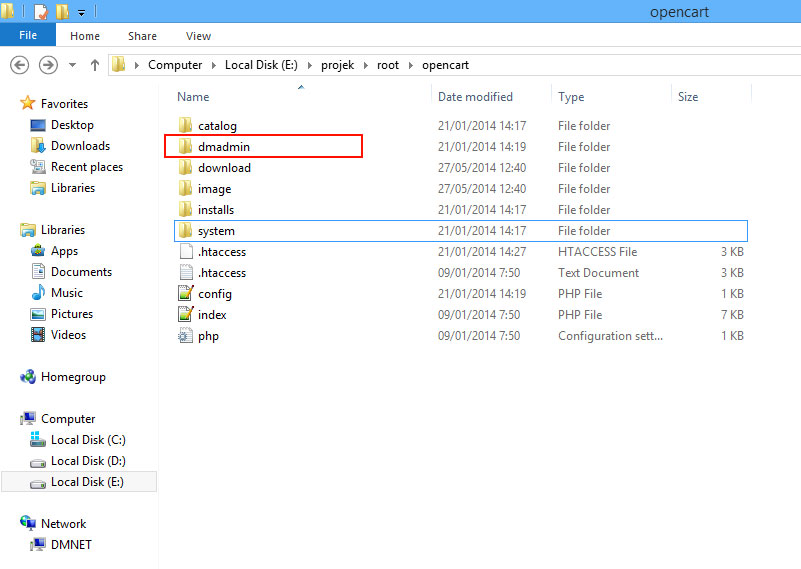801x569 pixels.
Task: Open DMNET under Network
Action: click(71, 544)
